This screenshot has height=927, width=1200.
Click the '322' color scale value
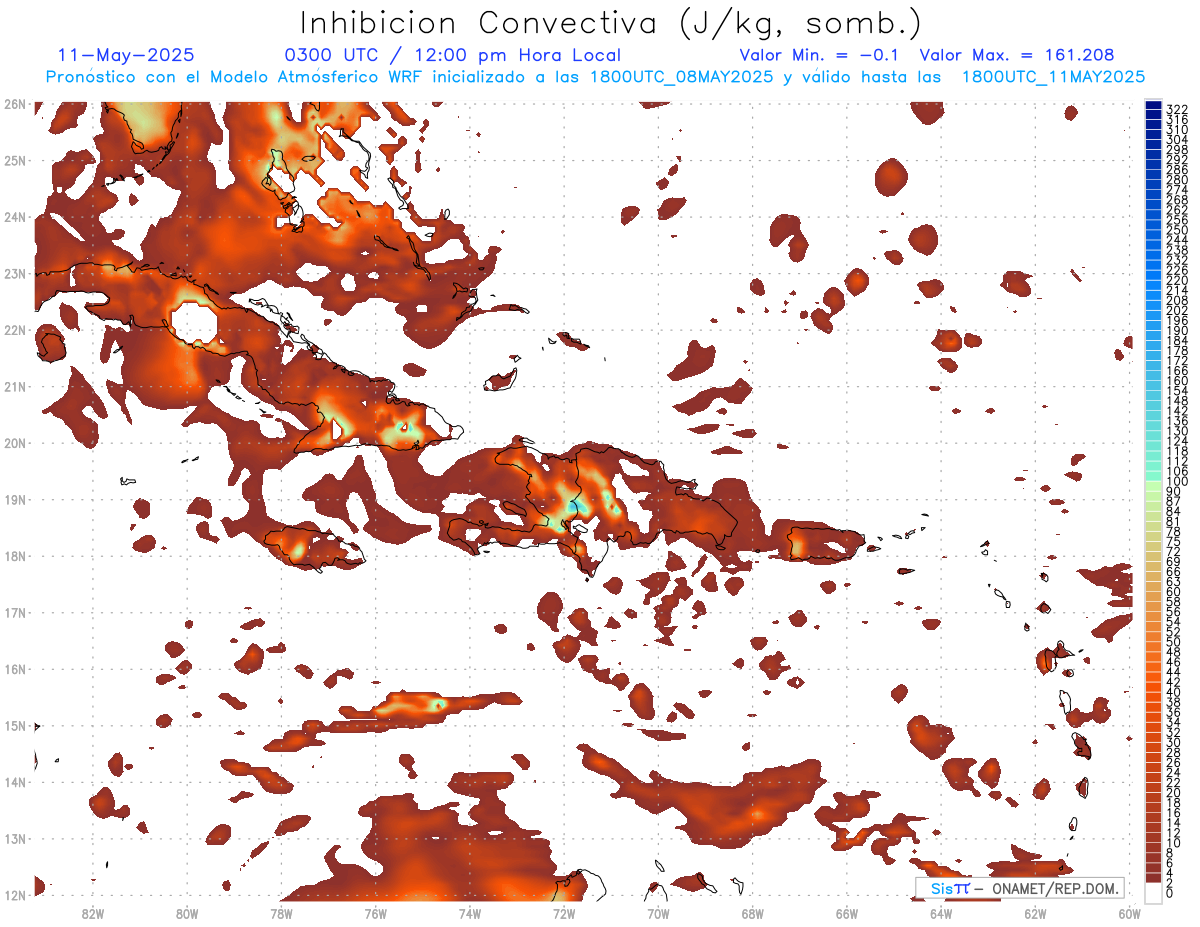(x=1176, y=109)
